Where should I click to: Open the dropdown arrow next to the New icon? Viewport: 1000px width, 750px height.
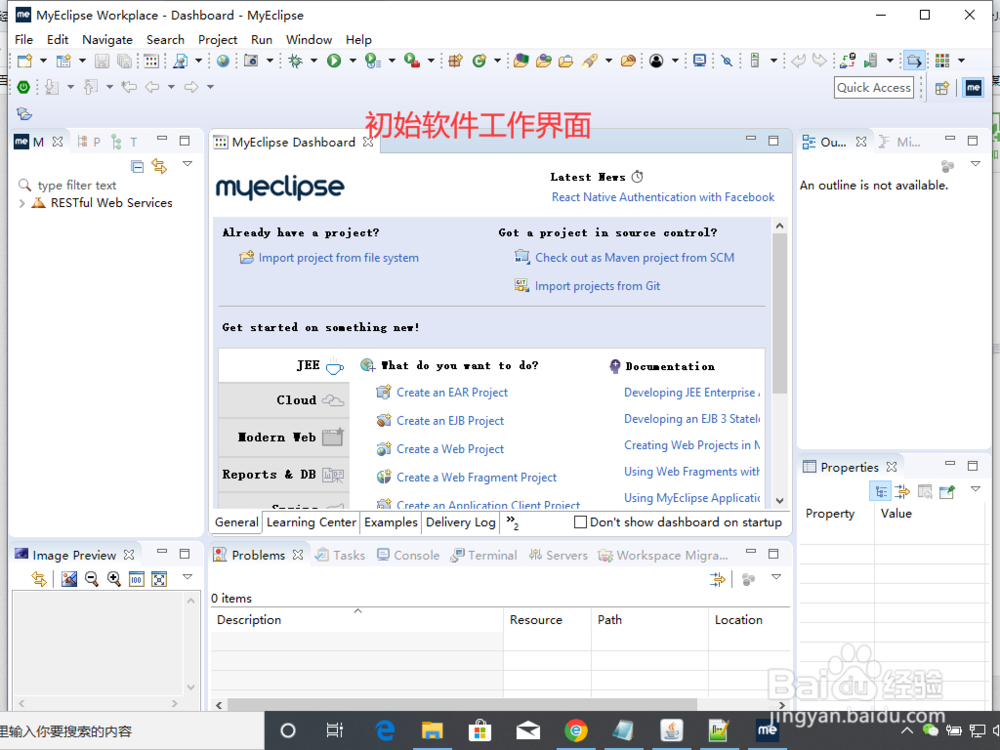click(x=43, y=61)
